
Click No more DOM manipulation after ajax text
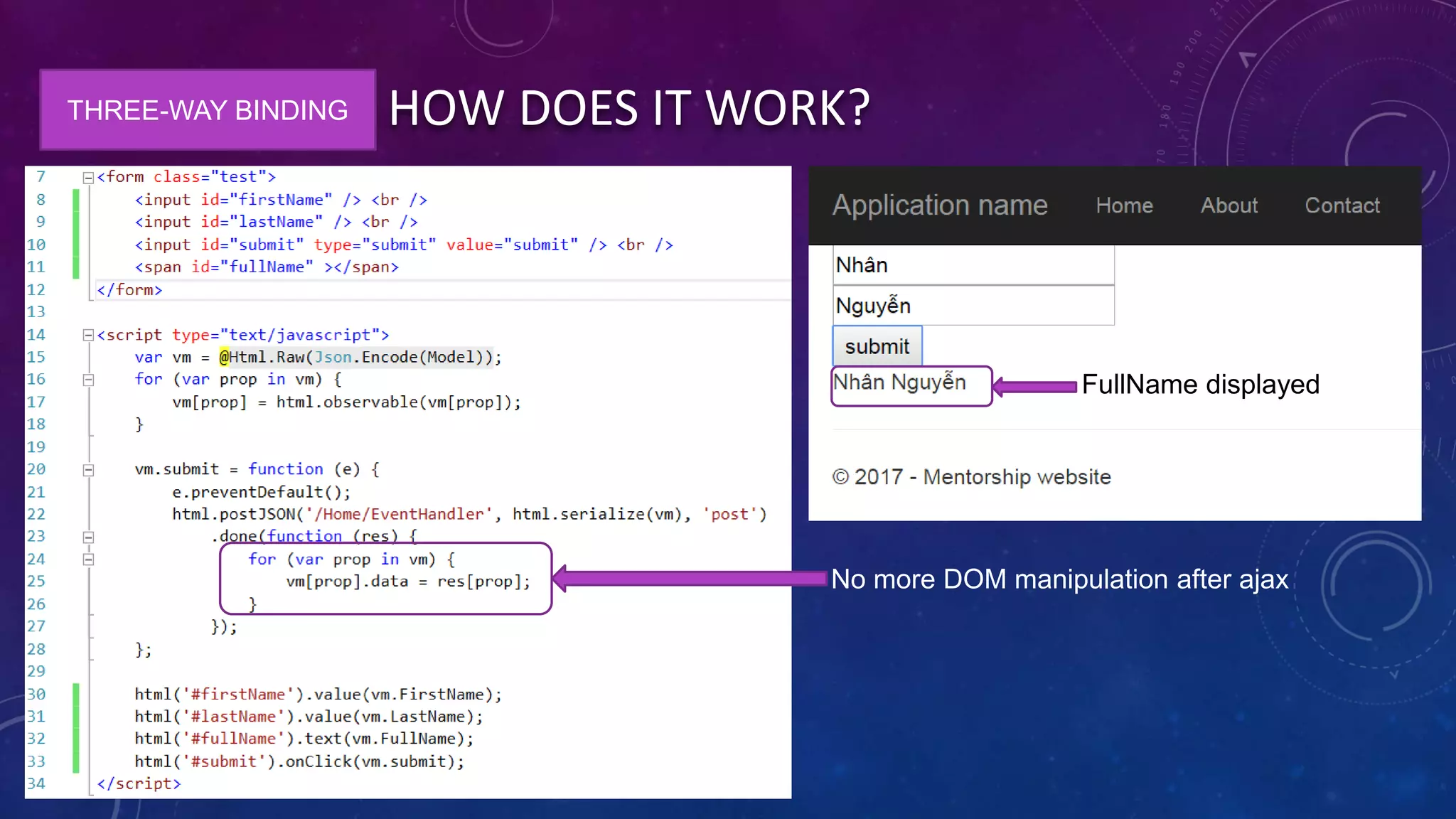[x=1059, y=579]
